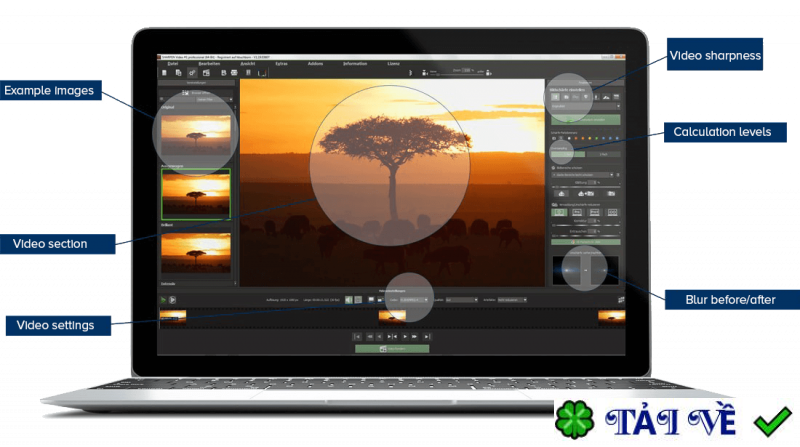The image size is (800, 447).
Task: Click the single-page document toolbar icon
Action: click(x=164, y=73)
